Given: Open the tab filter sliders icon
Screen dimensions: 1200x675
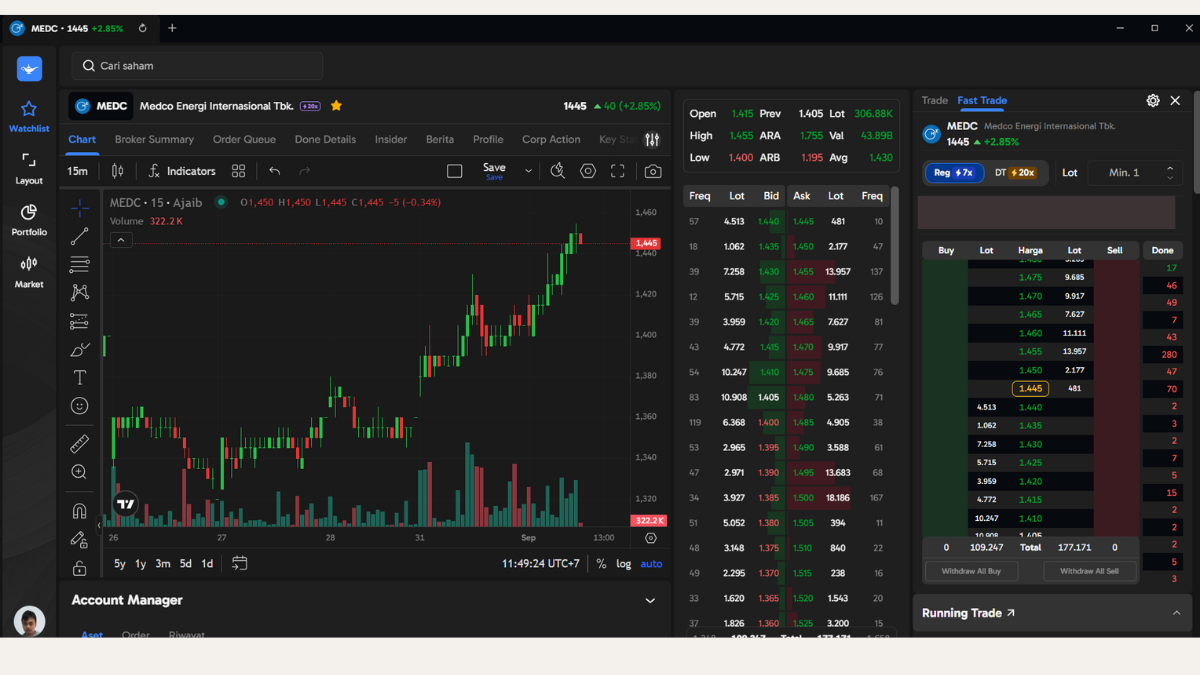Looking at the screenshot, I should pos(652,140).
